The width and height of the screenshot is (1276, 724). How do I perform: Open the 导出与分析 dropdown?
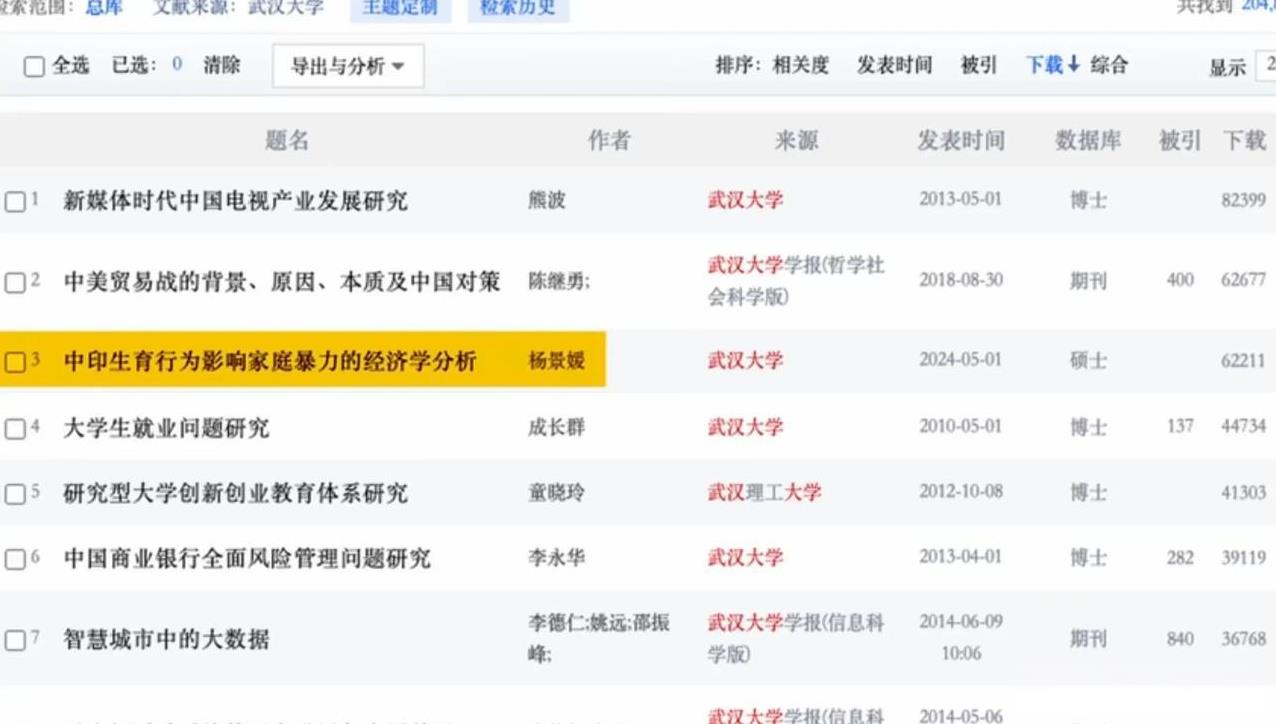348,66
